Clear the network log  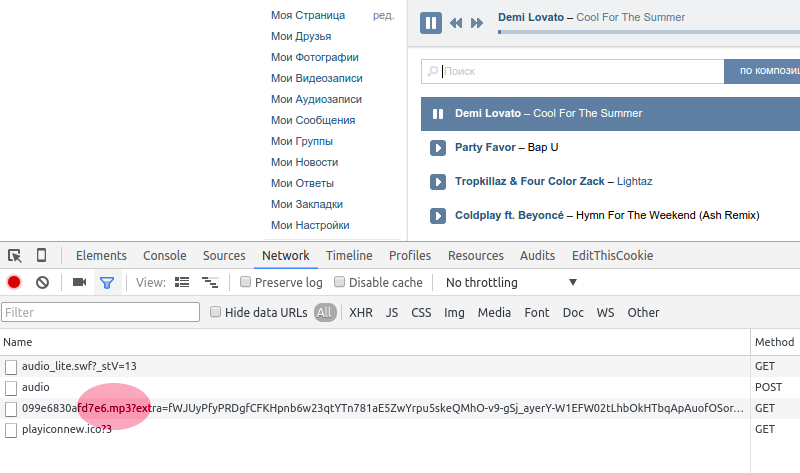[x=42, y=282]
